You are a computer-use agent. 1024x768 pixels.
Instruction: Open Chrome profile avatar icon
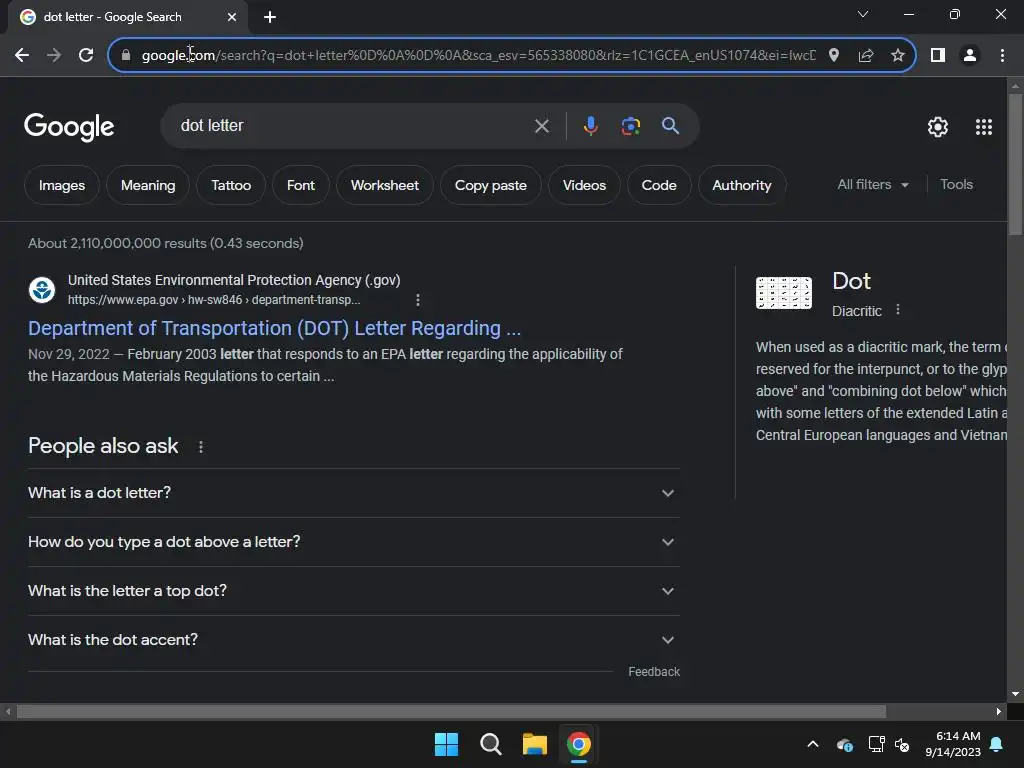tap(970, 56)
